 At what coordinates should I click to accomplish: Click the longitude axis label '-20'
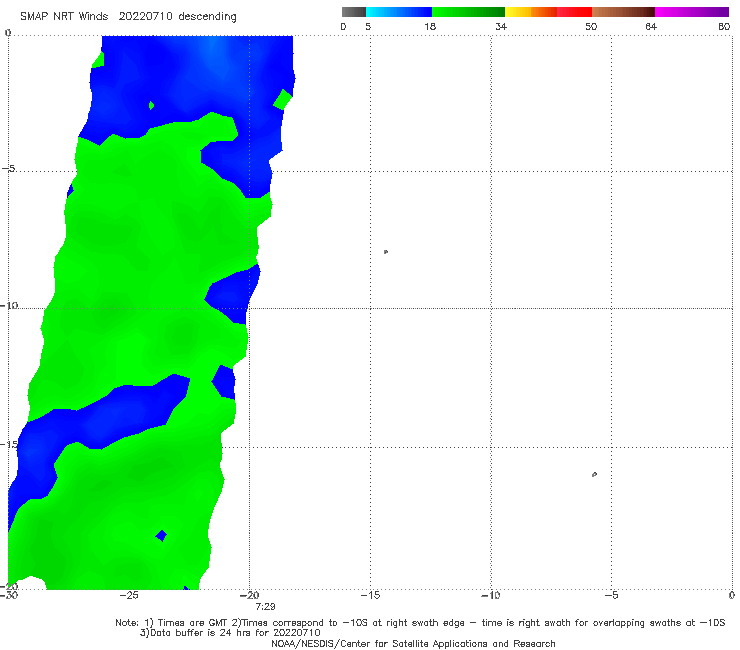point(249,595)
